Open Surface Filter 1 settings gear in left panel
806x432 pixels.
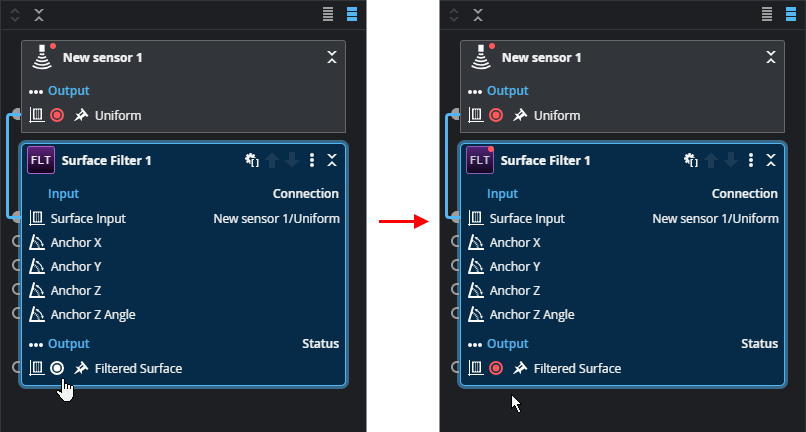(x=252, y=160)
